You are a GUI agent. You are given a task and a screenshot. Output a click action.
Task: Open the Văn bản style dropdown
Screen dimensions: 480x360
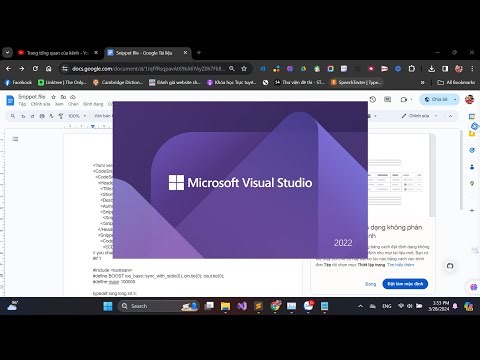point(103,116)
